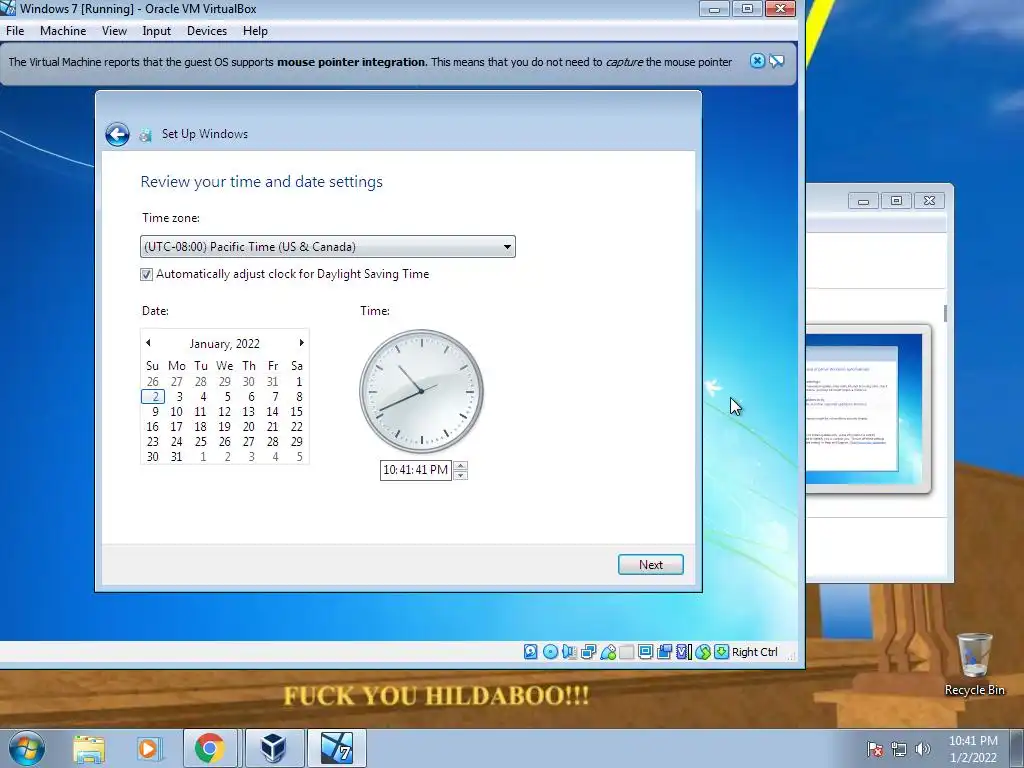Open the Time zone dropdown
Screen dimensions: 1024x768
pyautogui.click(x=328, y=247)
